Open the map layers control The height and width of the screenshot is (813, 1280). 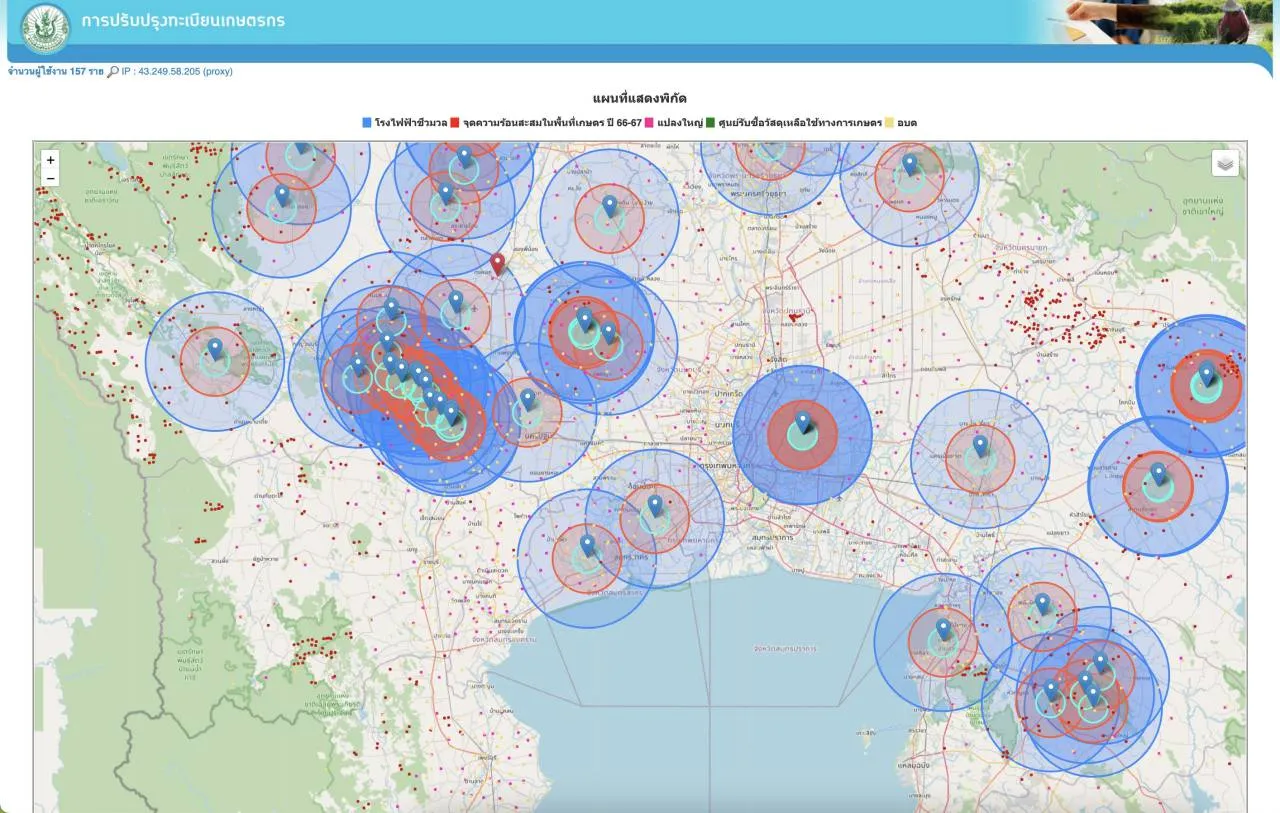[1225, 163]
